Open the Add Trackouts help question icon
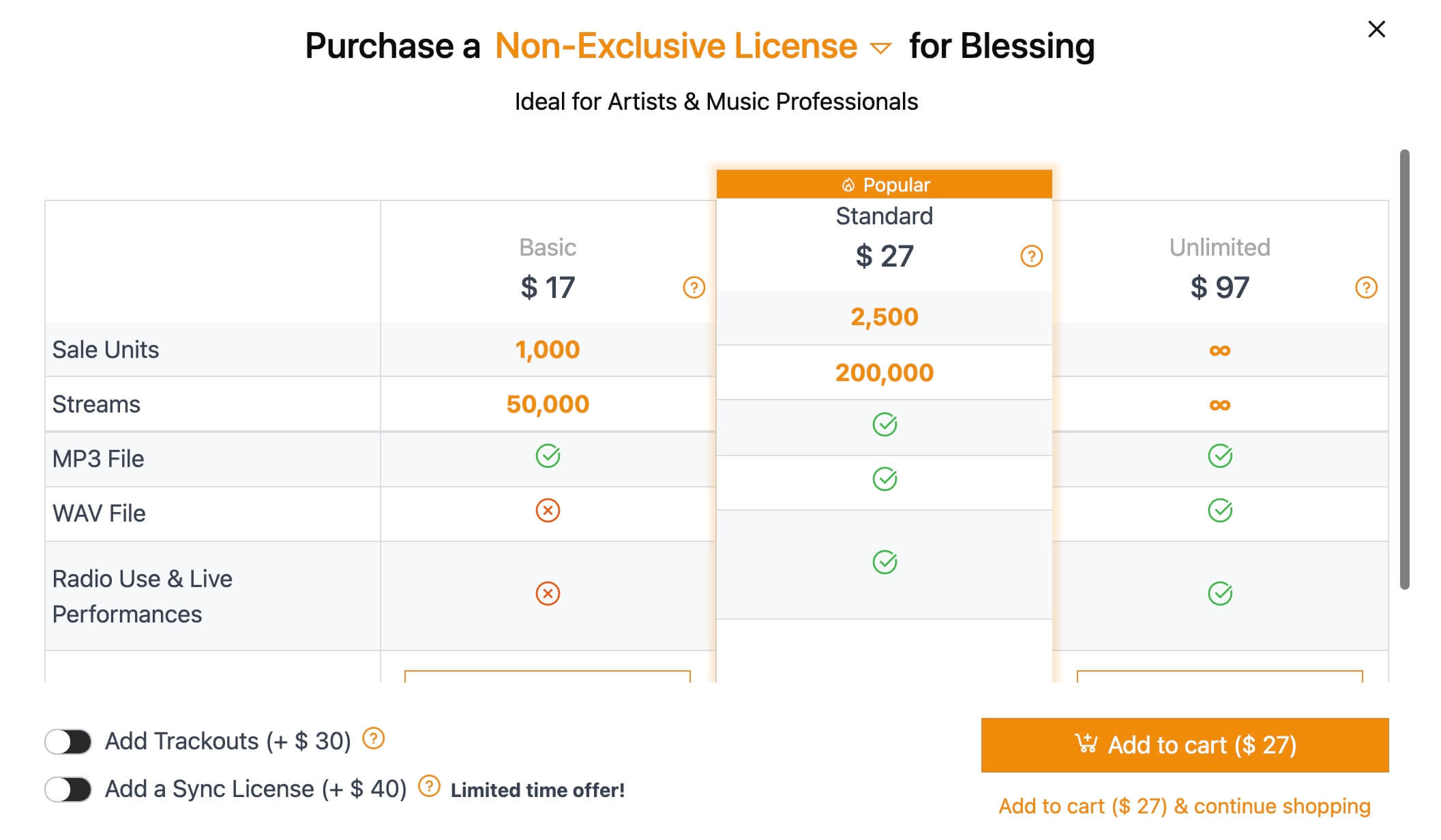The height and width of the screenshot is (840, 1441). 373,738
